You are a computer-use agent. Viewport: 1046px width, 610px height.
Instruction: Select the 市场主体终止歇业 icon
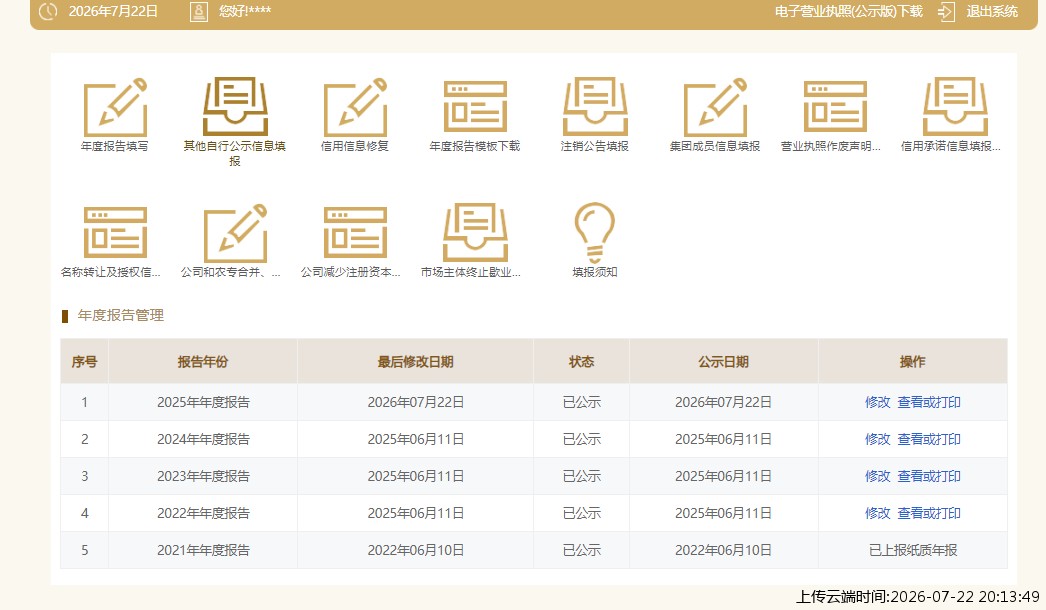[x=475, y=232]
